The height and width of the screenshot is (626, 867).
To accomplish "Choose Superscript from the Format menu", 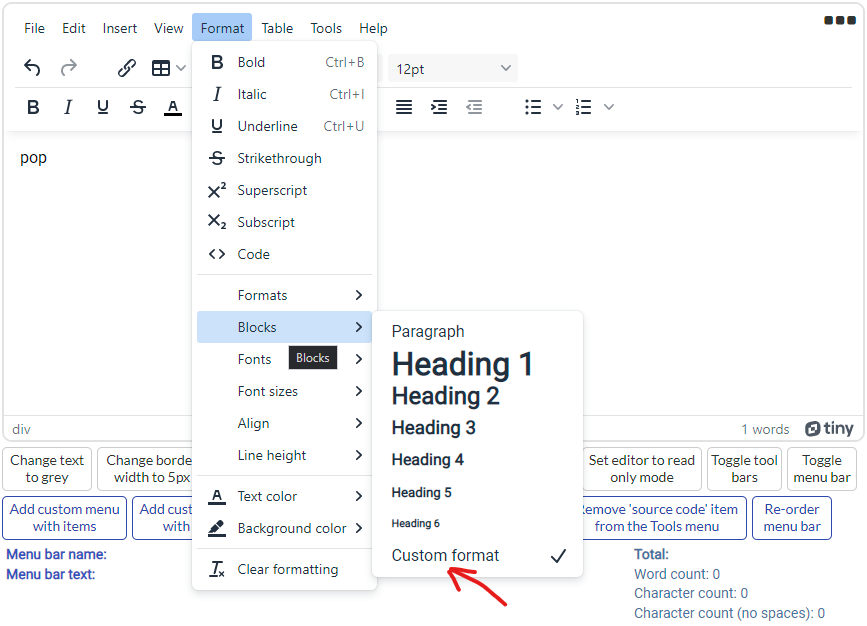I will tap(284, 190).
